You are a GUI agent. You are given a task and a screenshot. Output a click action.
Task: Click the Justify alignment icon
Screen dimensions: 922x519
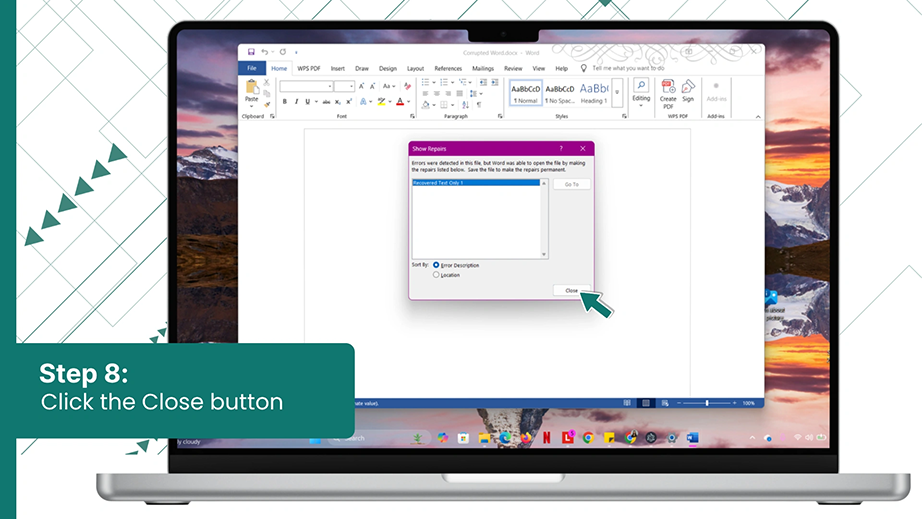[459, 93]
